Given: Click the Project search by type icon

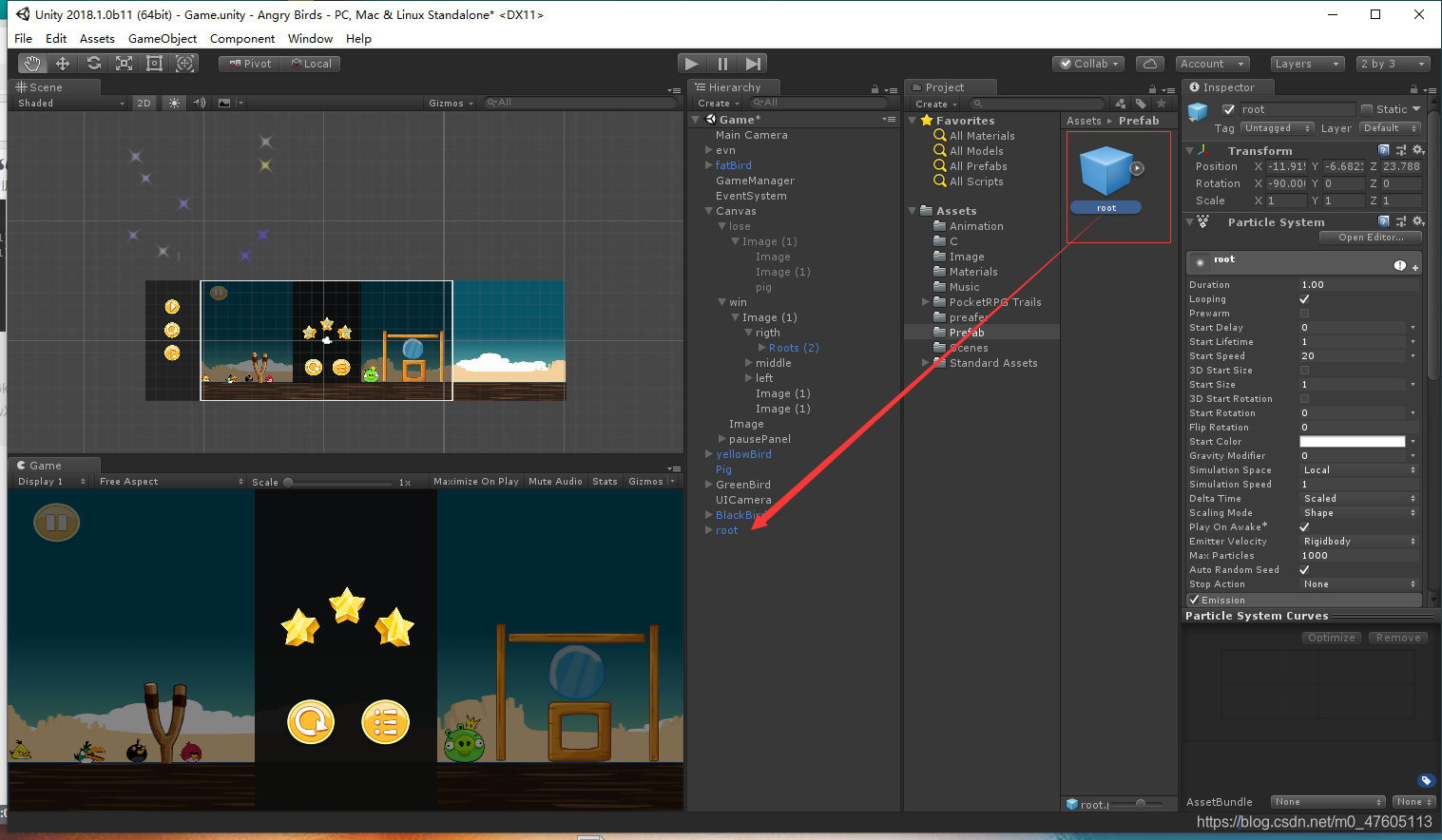Looking at the screenshot, I should [x=1121, y=104].
